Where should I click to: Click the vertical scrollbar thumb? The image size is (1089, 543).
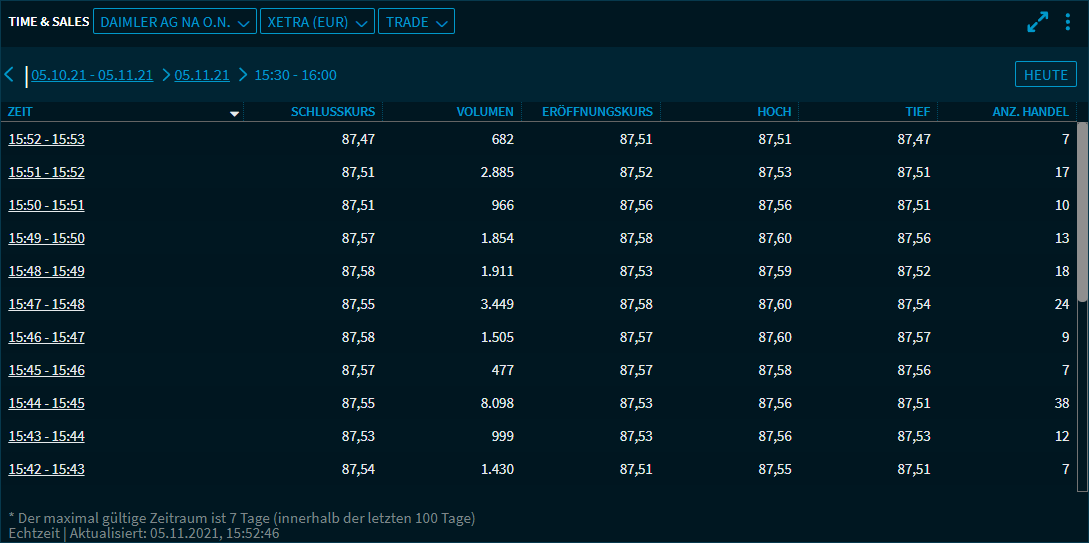pyautogui.click(x=1082, y=210)
